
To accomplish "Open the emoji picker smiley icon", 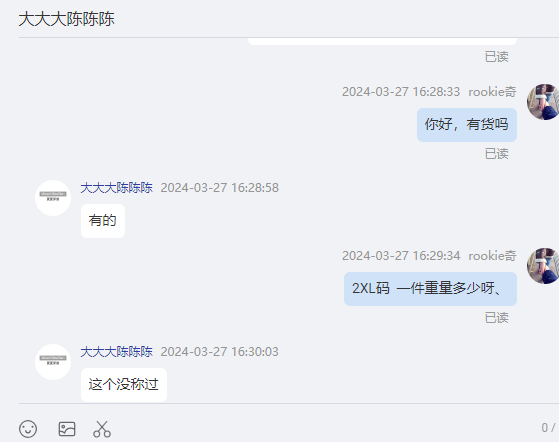I will 28,429.
